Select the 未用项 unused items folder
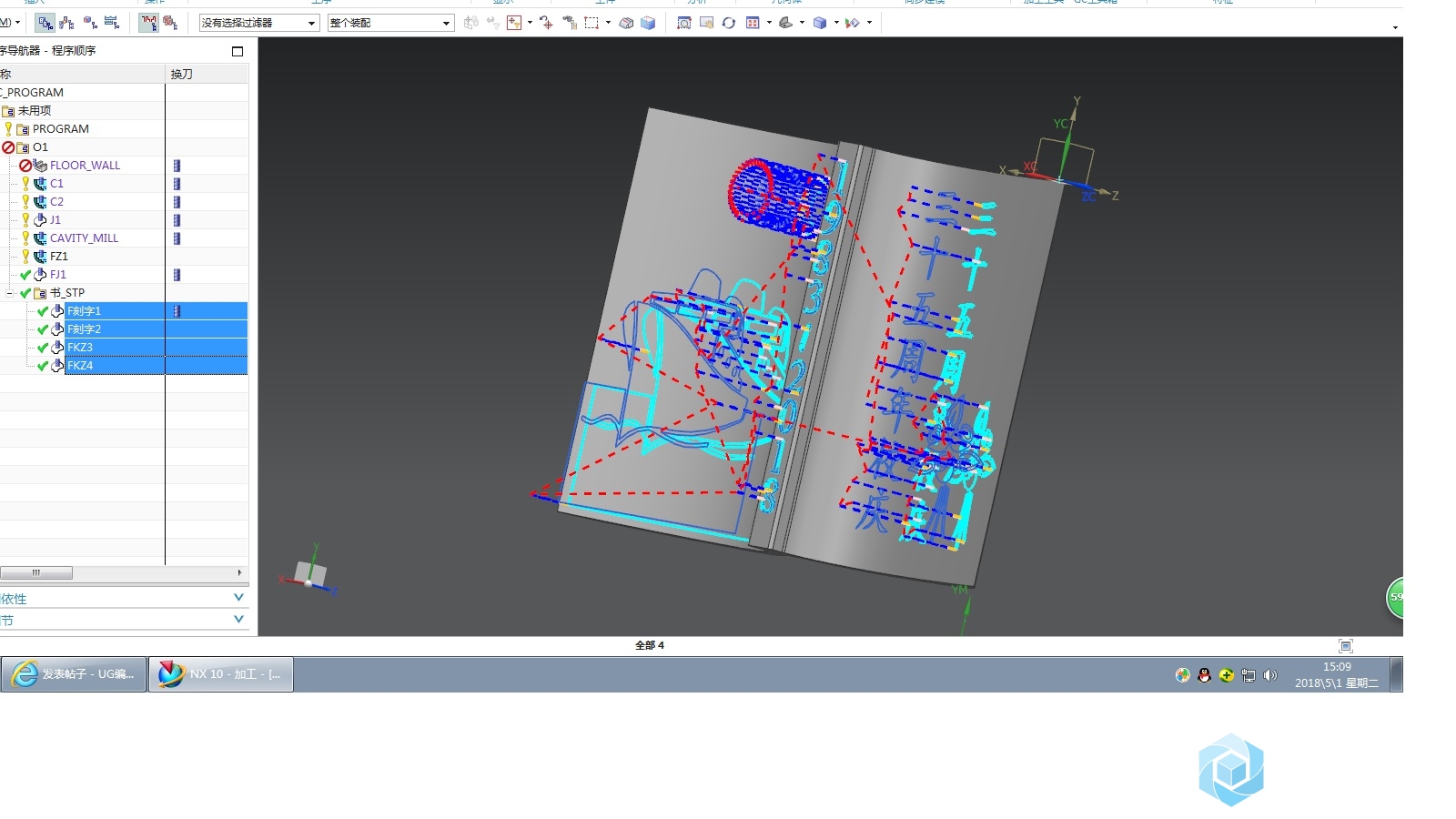The image size is (1456, 819). [x=35, y=111]
